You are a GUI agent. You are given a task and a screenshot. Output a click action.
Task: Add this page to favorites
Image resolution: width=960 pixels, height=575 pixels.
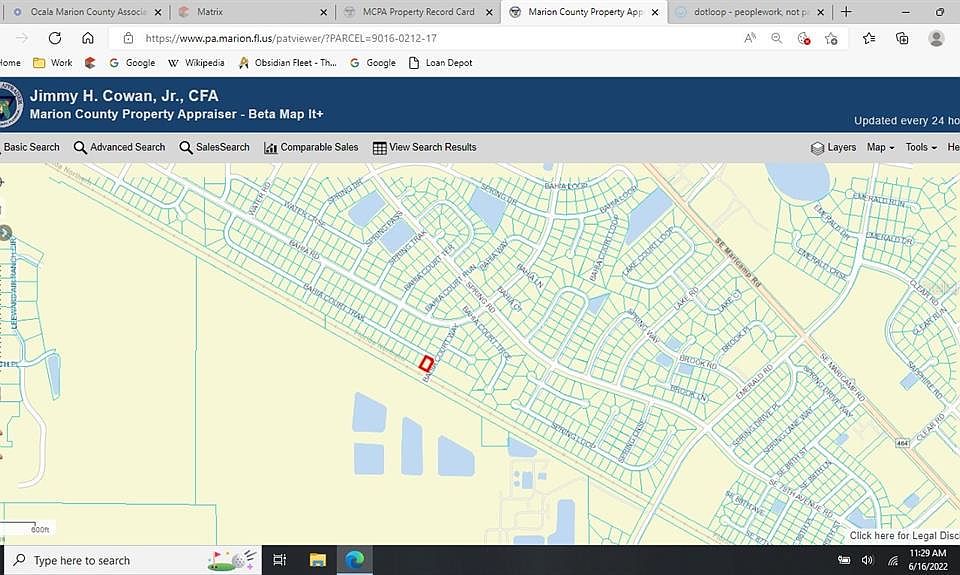tap(831, 38)
